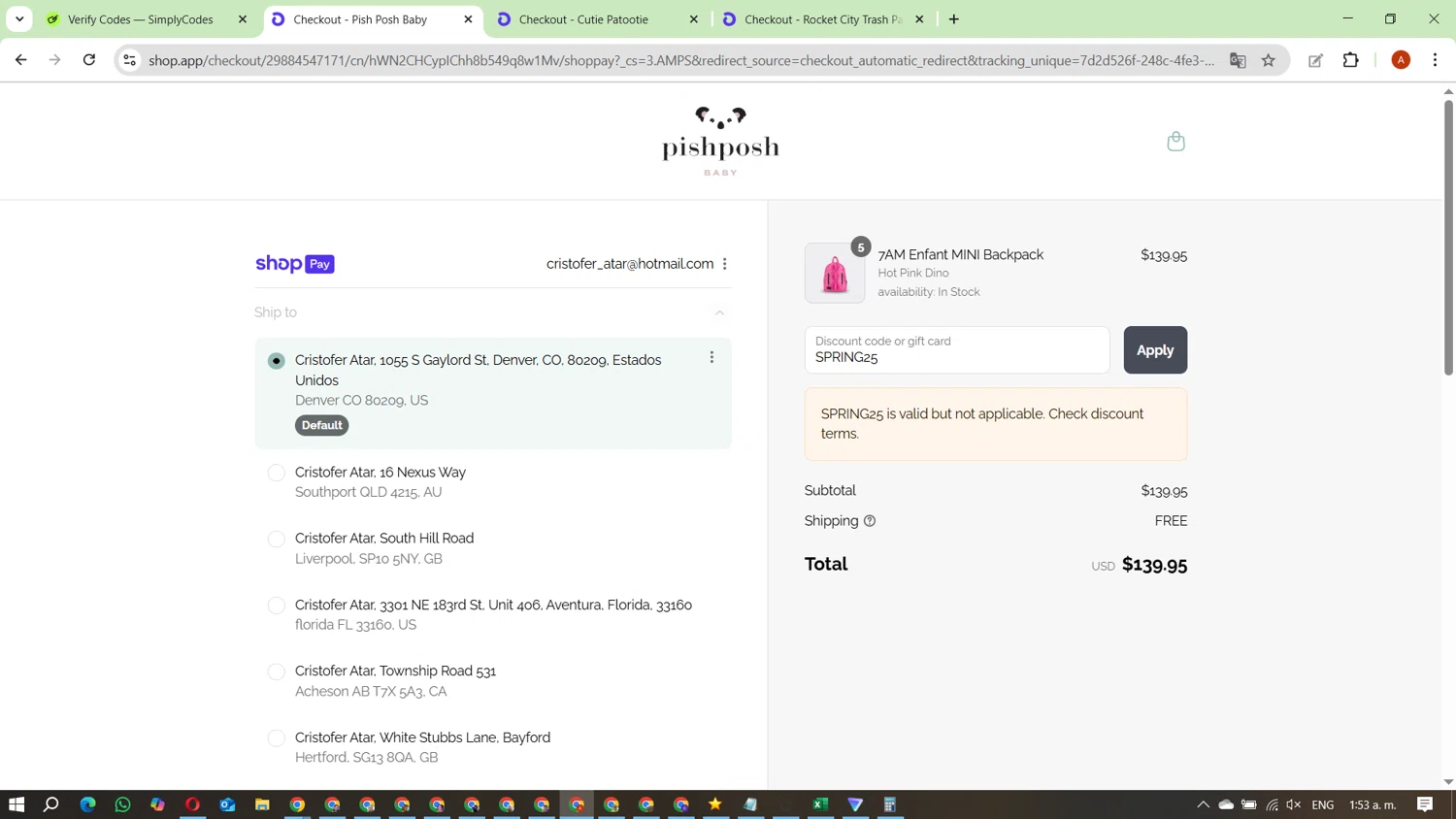
Task: View site information in address bar
Action: tap(129, 60)
